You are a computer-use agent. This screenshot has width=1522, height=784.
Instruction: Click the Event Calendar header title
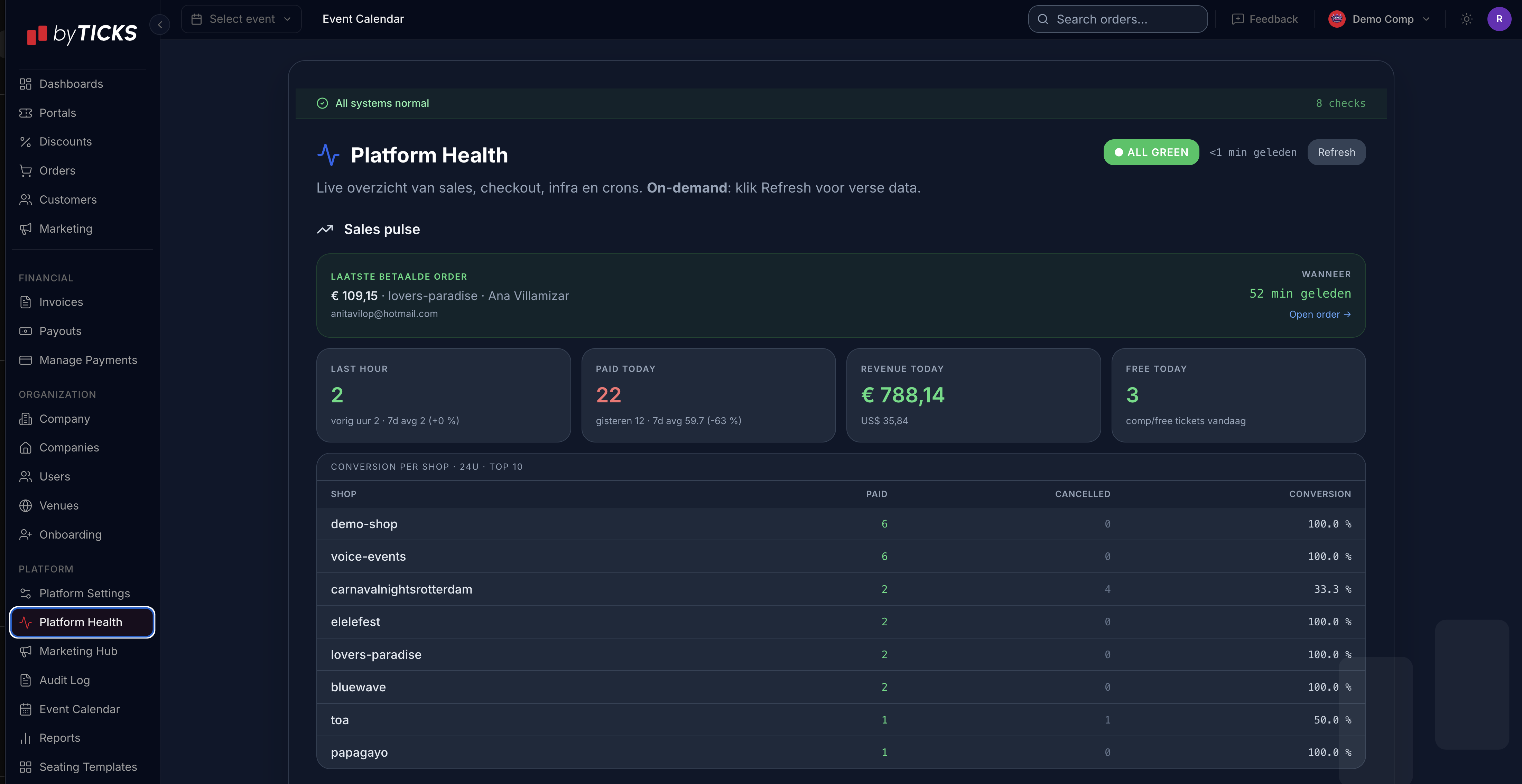point(363,19)
